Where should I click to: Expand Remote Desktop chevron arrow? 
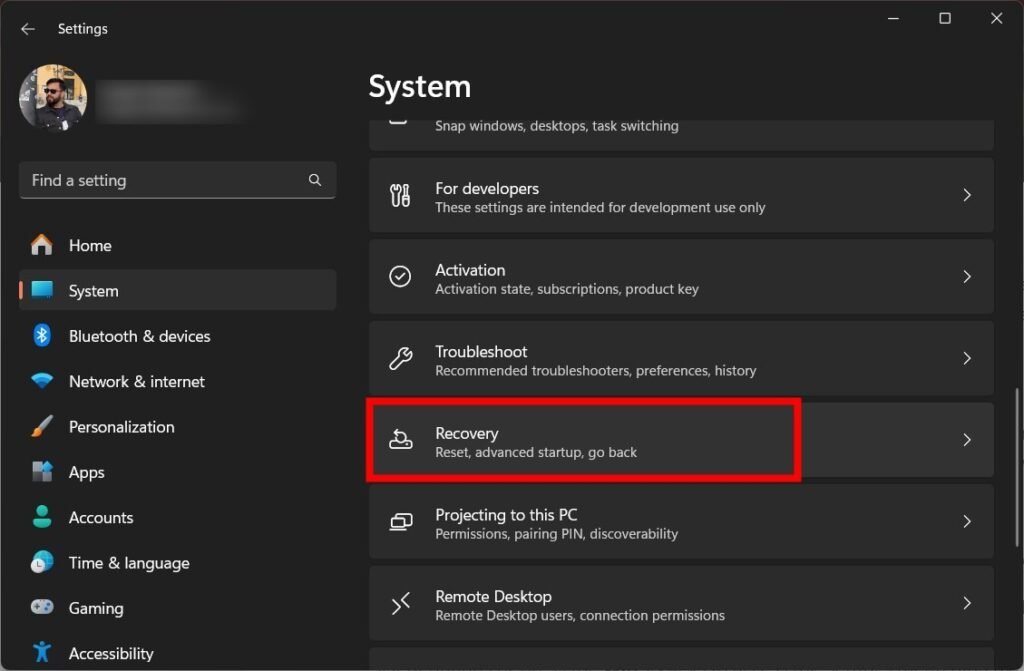click(x=967, y=603)
